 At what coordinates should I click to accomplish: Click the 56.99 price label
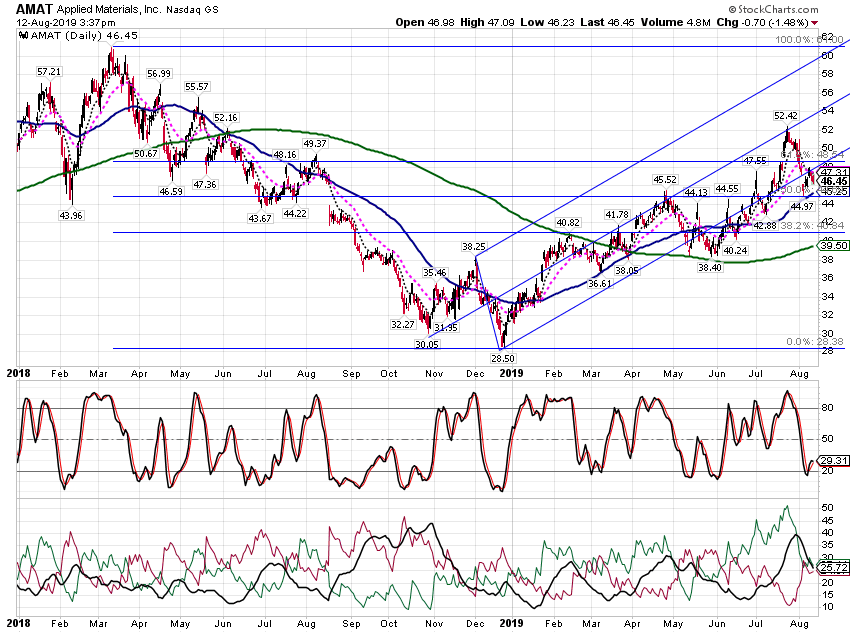[158, 74]
